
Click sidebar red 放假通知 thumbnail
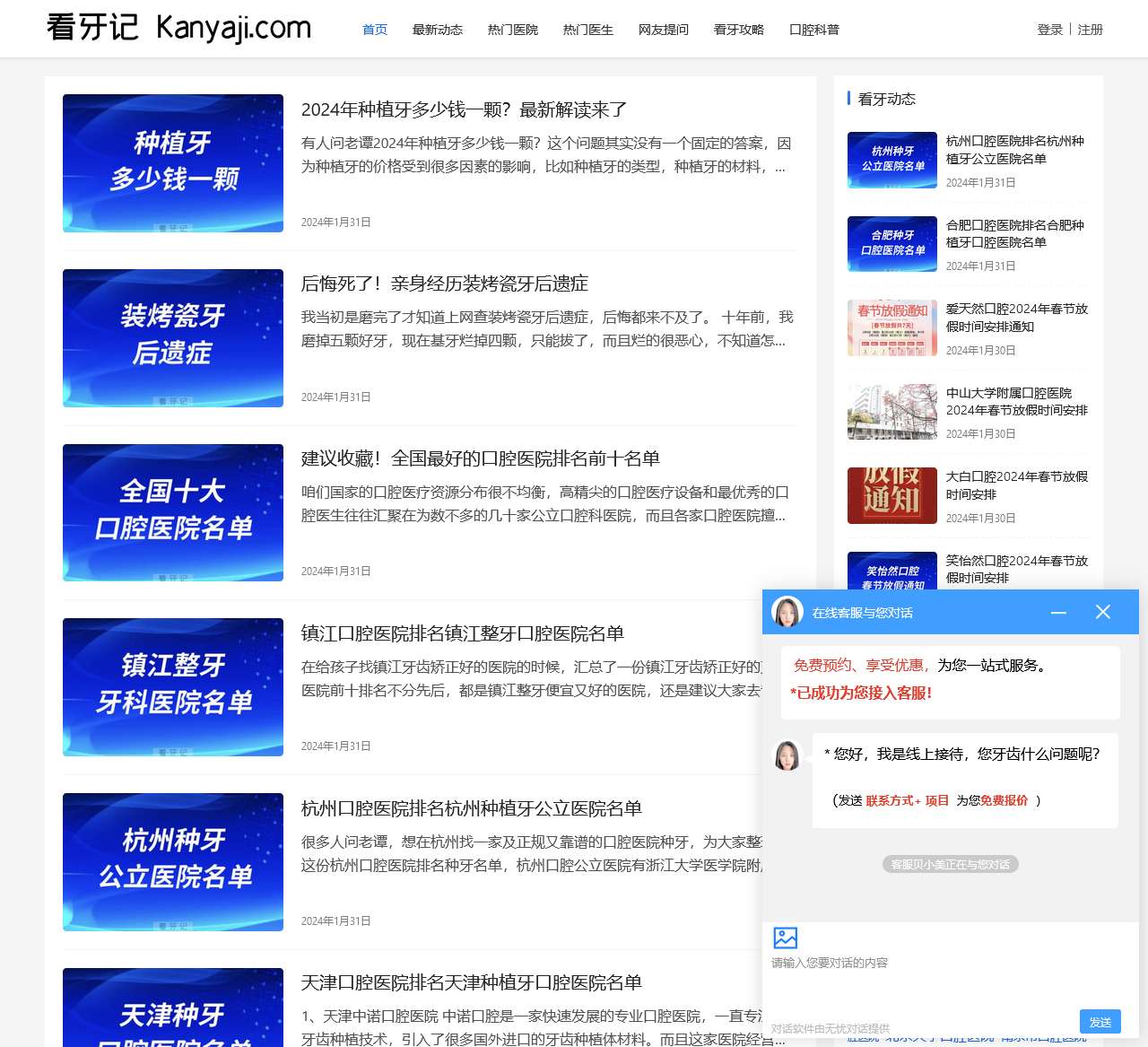point(892,495)
